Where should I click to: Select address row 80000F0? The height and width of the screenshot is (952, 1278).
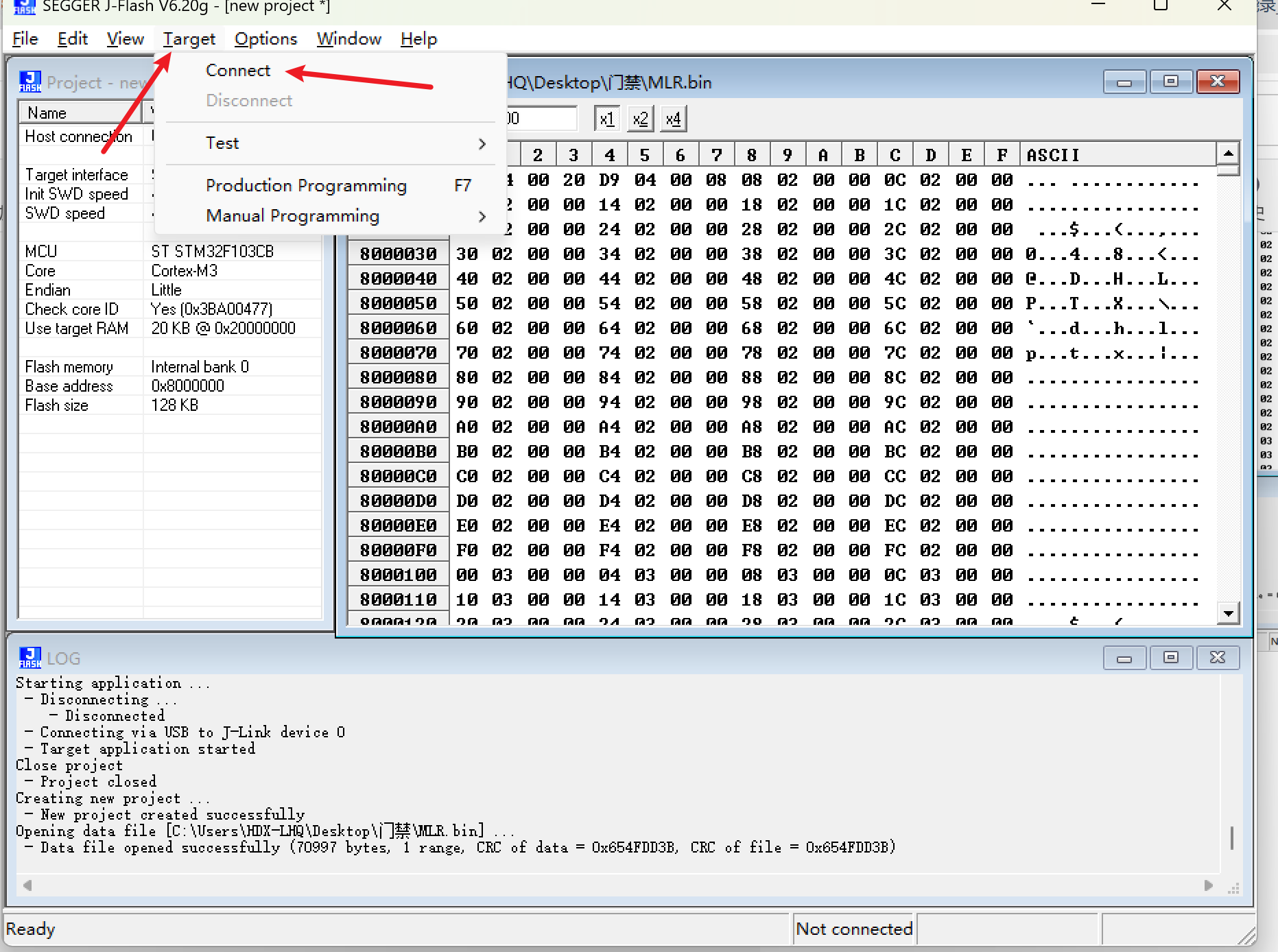(399, 551)
